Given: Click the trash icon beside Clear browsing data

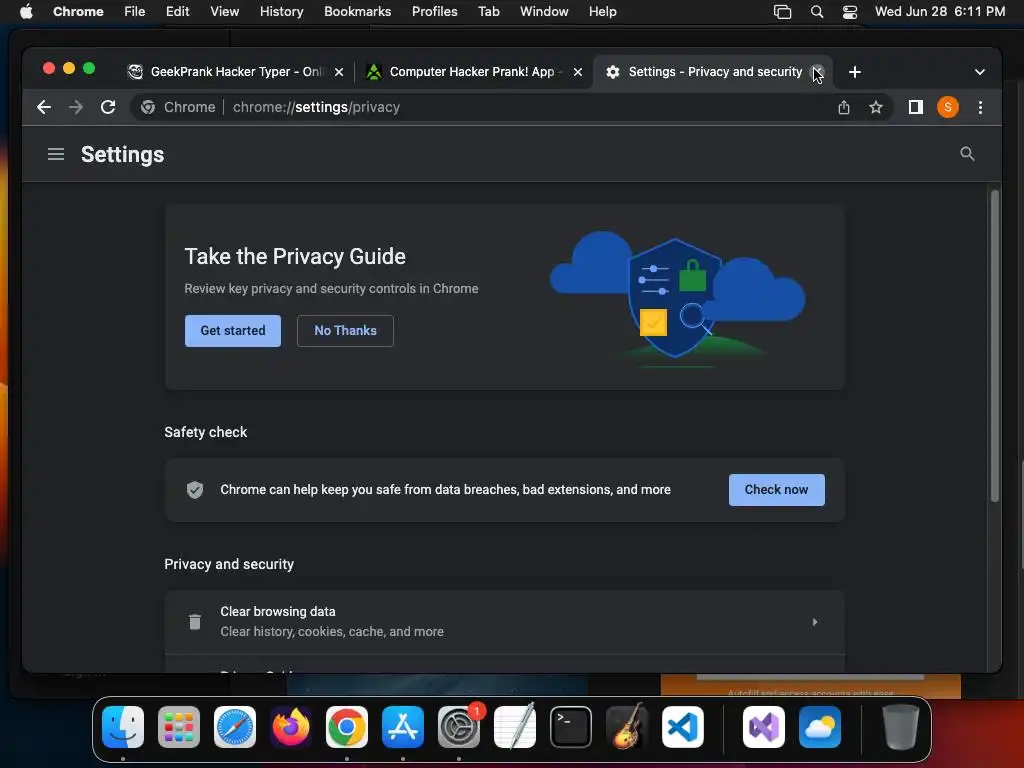Looking at the screenshot, I should pos(195,622).
